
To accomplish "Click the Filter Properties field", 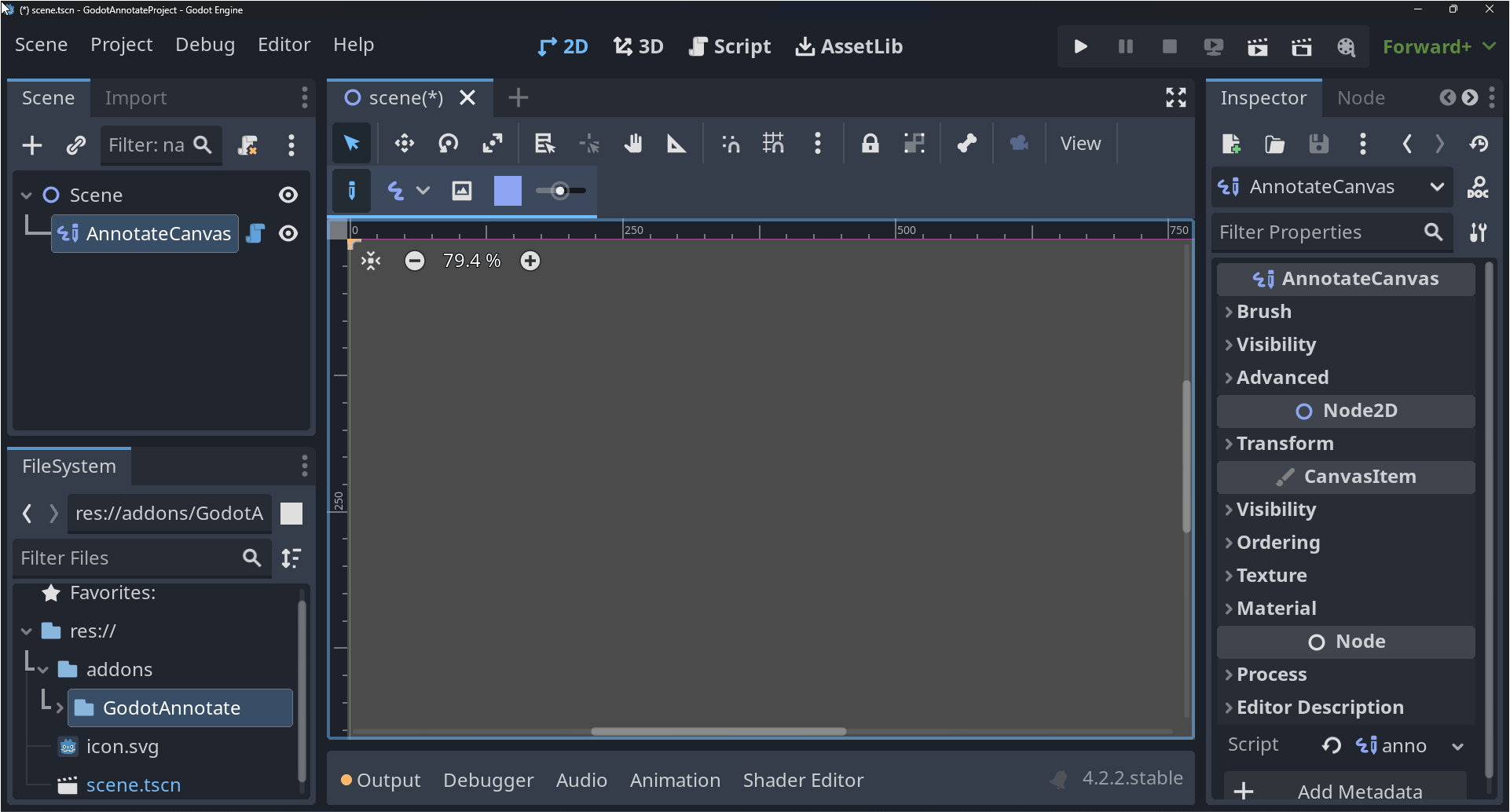I will click(x=1331, y=232).
